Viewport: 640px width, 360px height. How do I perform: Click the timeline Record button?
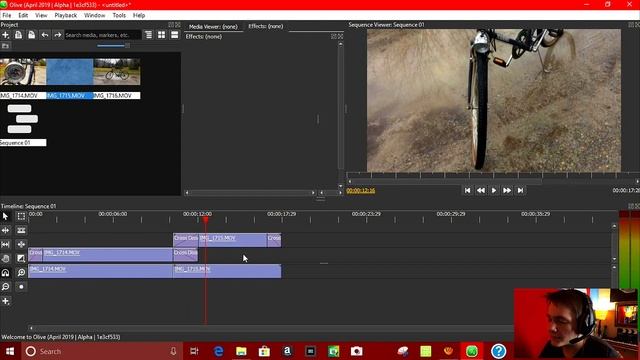click(x=21, y=287)
